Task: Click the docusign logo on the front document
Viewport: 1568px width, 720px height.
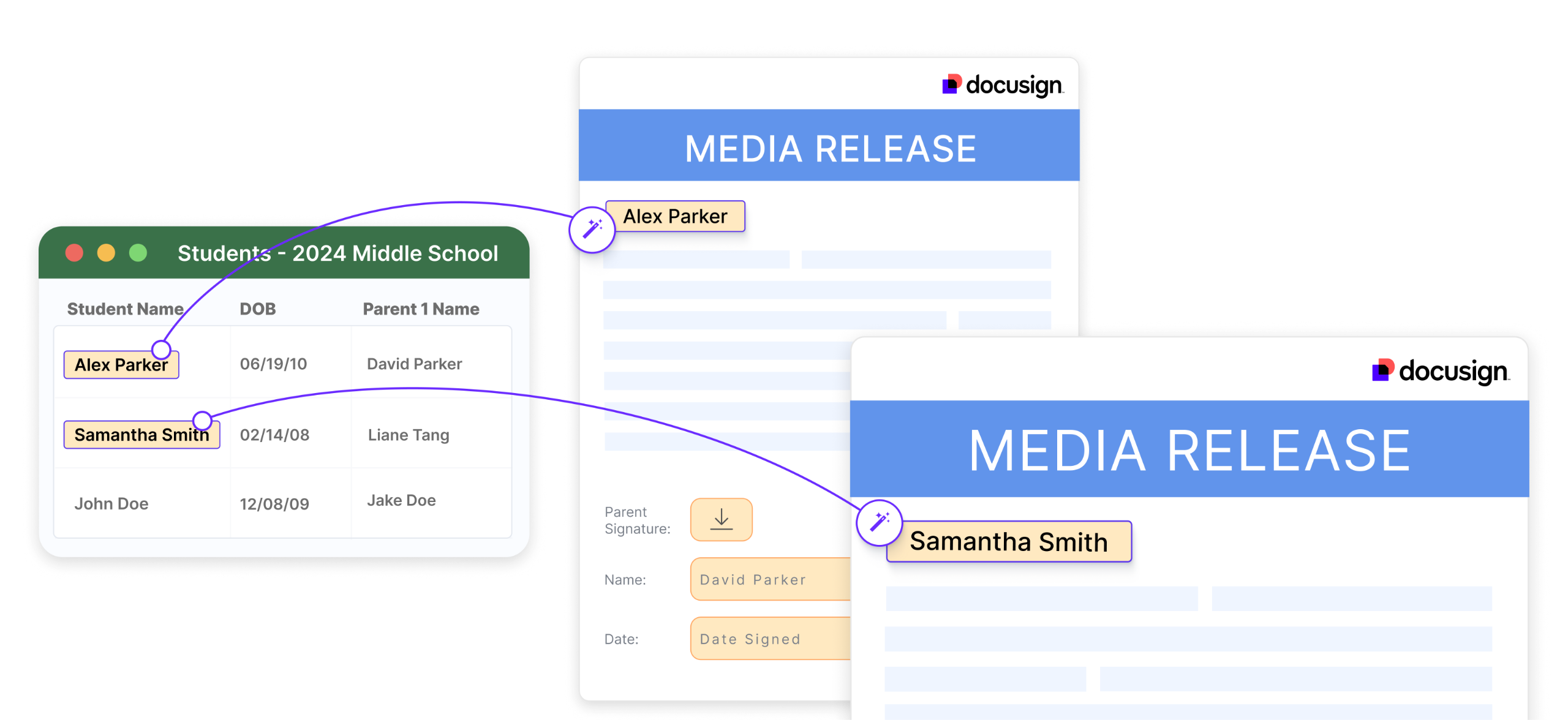Action: (1441, 371)
